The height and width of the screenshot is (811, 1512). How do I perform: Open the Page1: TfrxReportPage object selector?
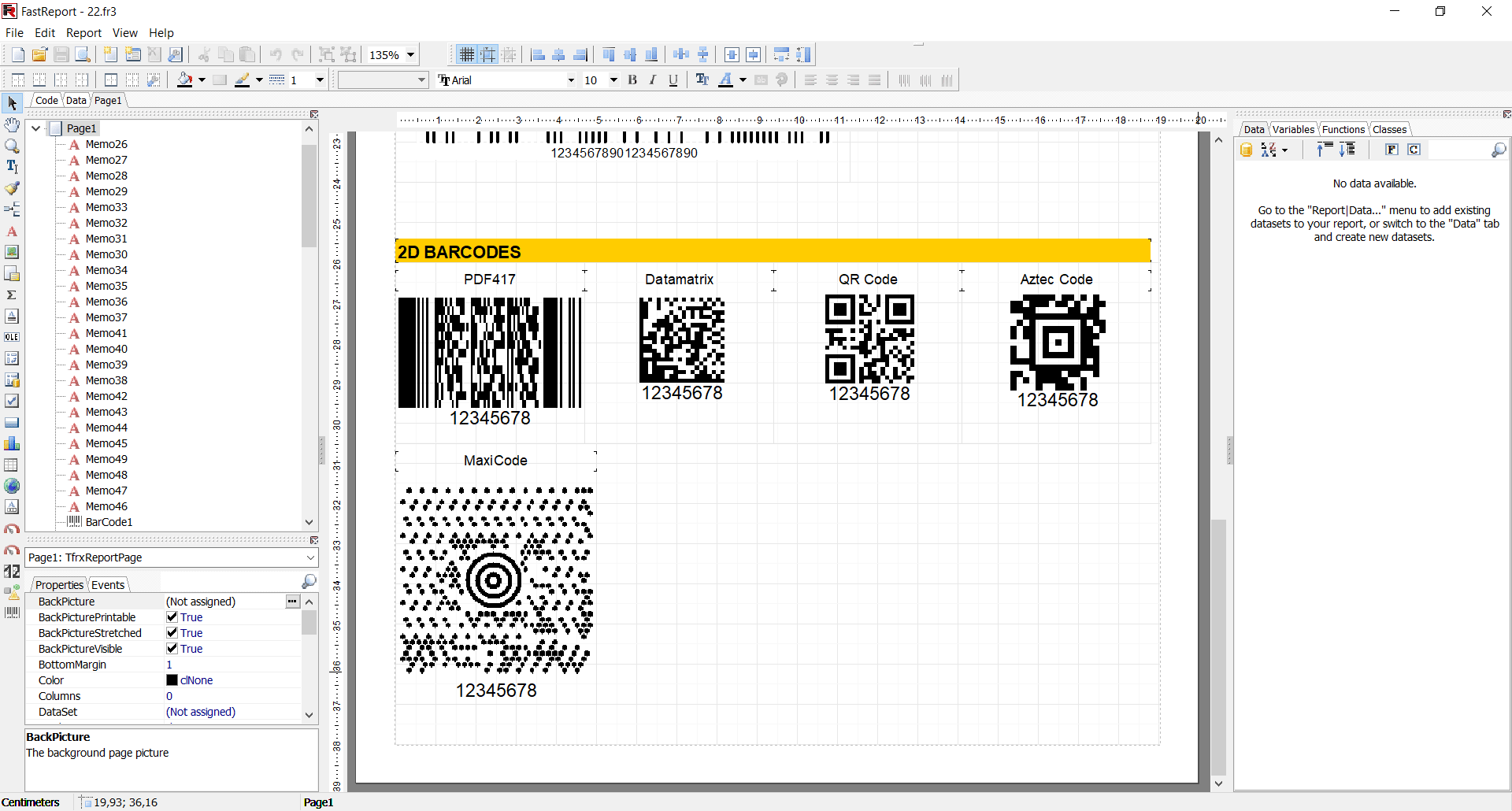[310, 557]
